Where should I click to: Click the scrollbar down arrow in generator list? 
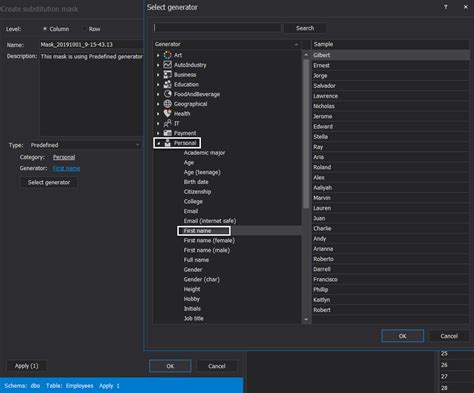point(306,319)
